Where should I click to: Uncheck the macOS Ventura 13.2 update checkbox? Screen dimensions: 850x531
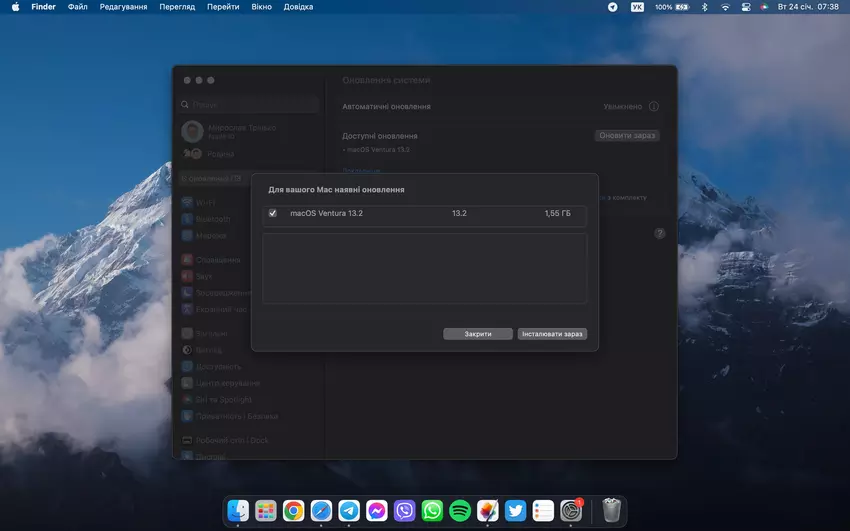coord(273,213)
